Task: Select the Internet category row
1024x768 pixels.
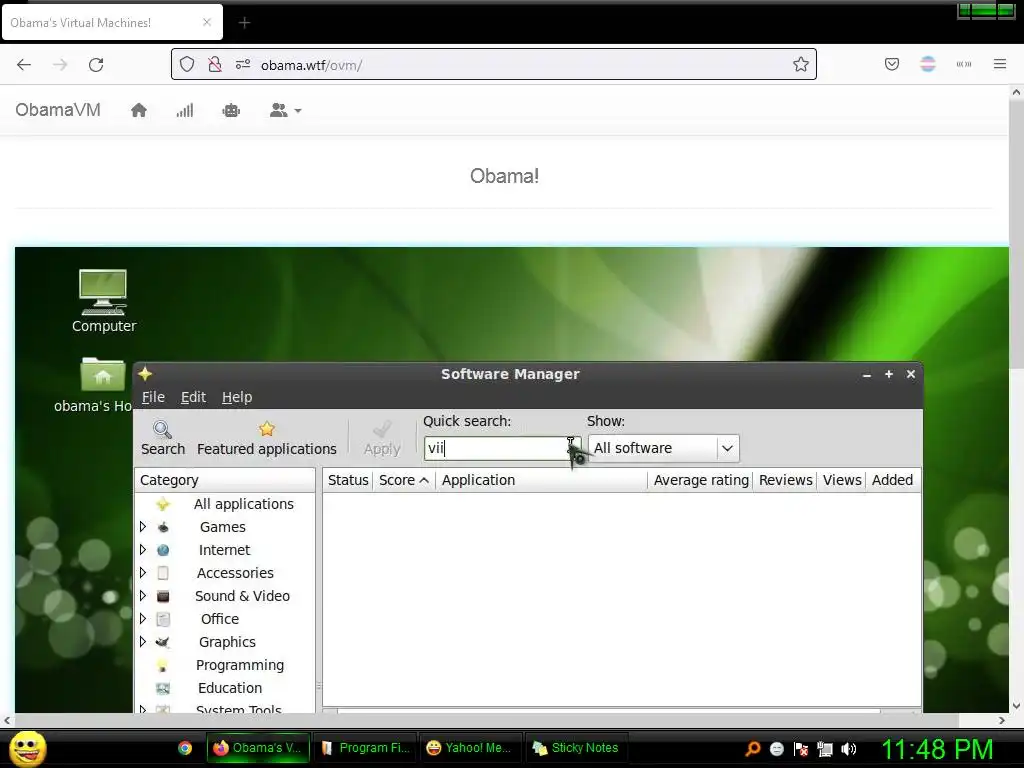Action: [x=225, y=550]
